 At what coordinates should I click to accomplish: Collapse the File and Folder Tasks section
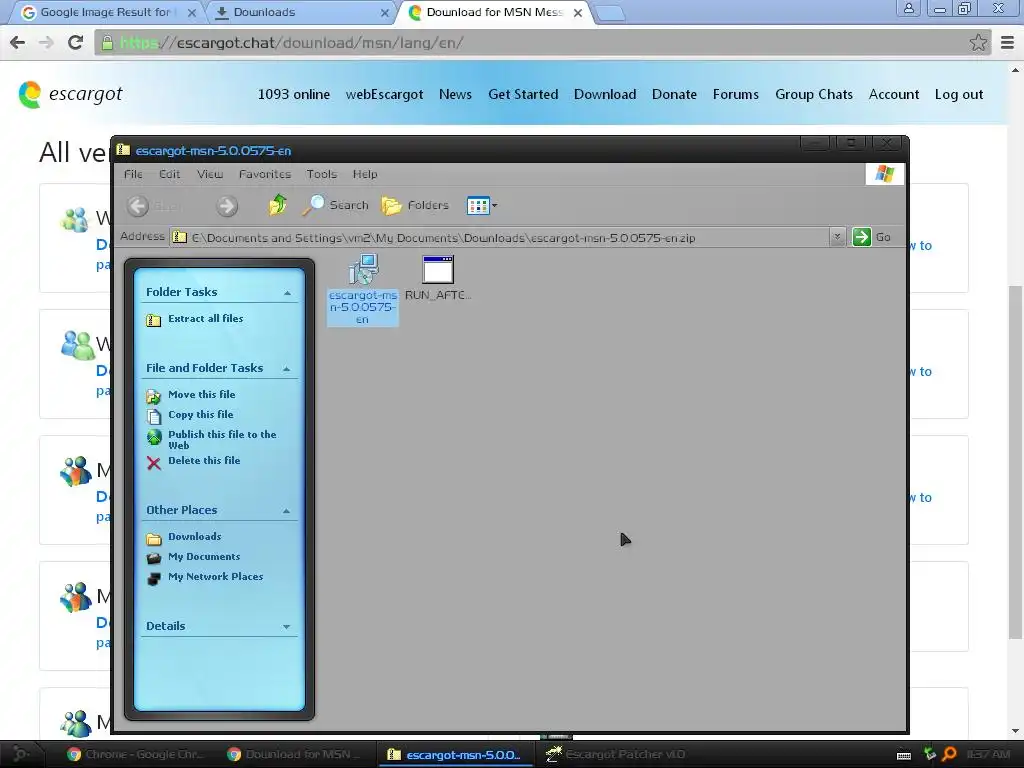[x=286, y=368]
